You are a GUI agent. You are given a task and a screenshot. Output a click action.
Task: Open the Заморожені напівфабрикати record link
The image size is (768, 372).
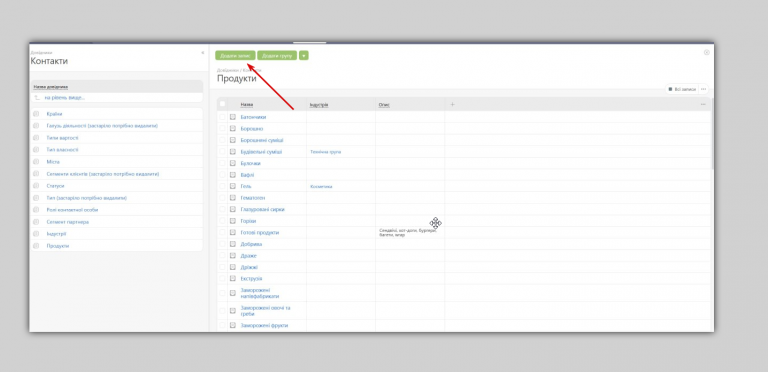pyautogui.click(x=260, y=293)
